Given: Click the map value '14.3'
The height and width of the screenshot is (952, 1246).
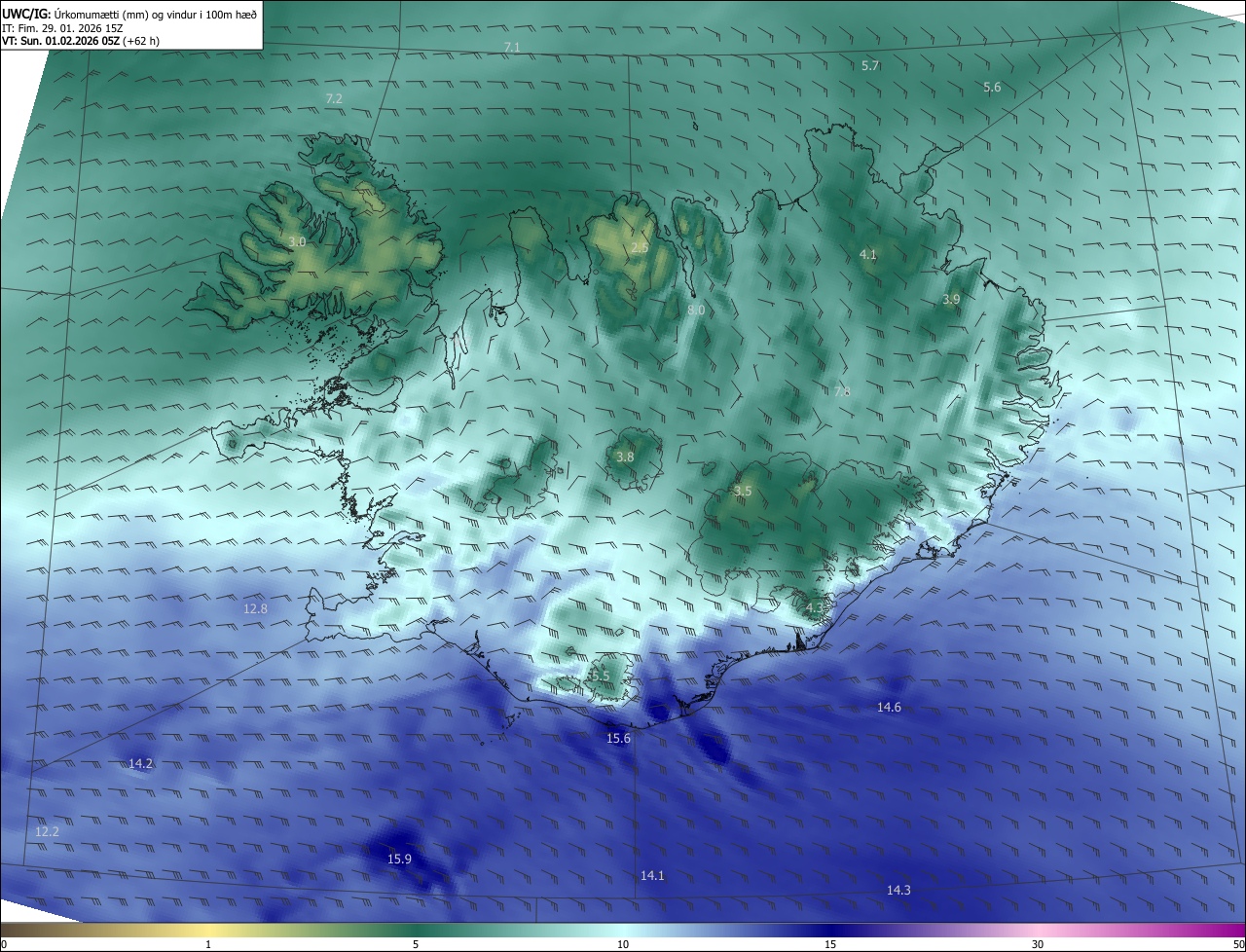Looking at the screenshot, I should tap(898, 891).
